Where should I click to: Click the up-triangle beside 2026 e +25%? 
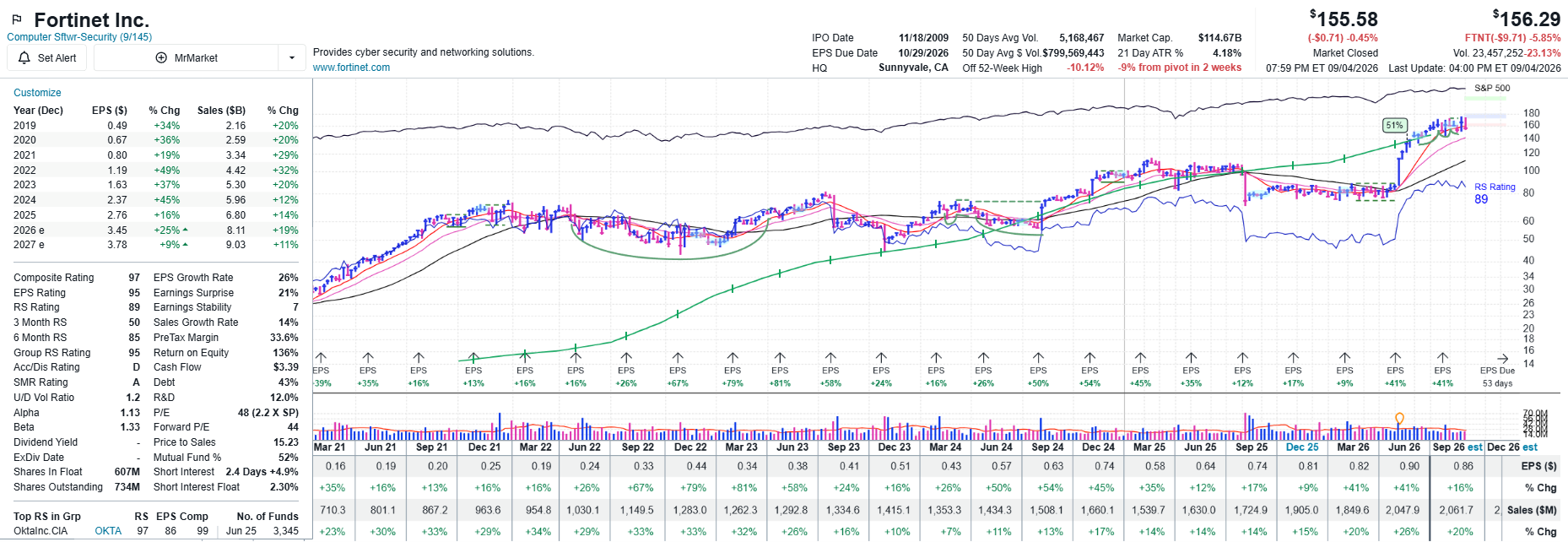(x=185, y=230)
